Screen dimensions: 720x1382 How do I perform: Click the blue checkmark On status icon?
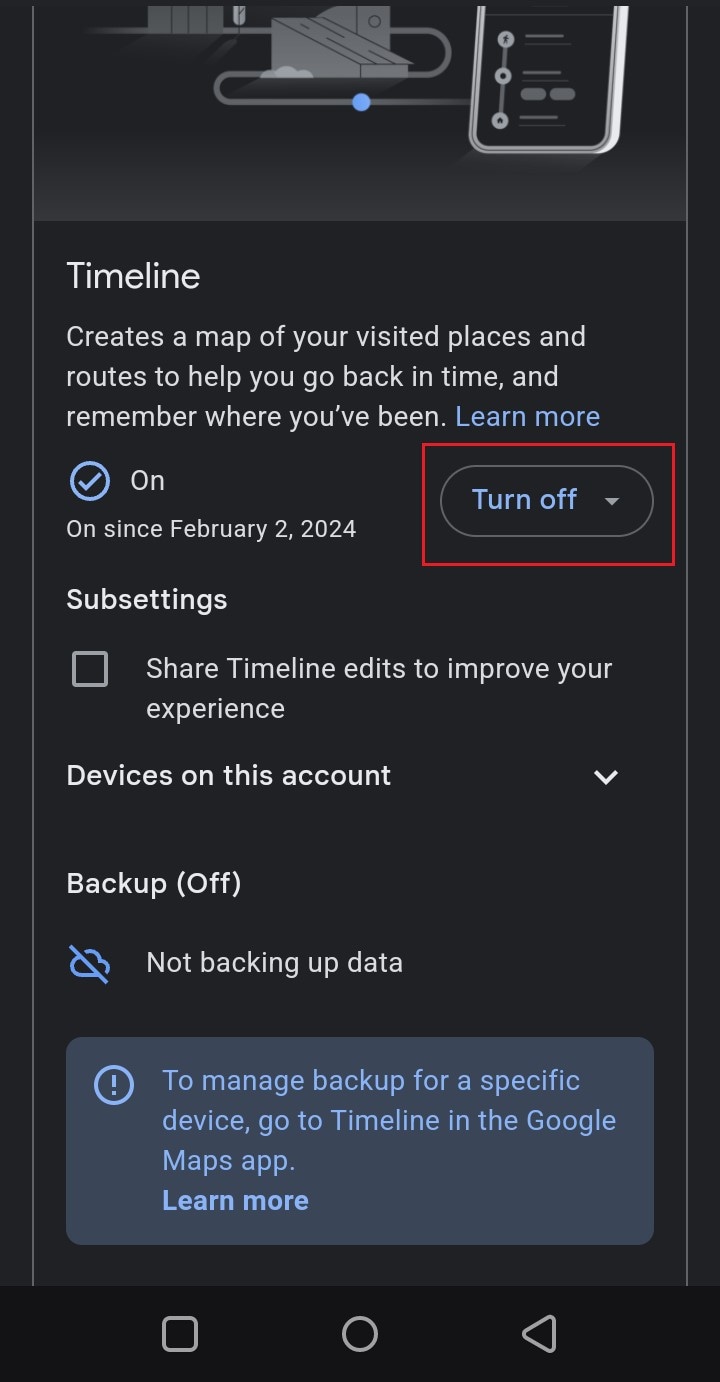(89, 481)
